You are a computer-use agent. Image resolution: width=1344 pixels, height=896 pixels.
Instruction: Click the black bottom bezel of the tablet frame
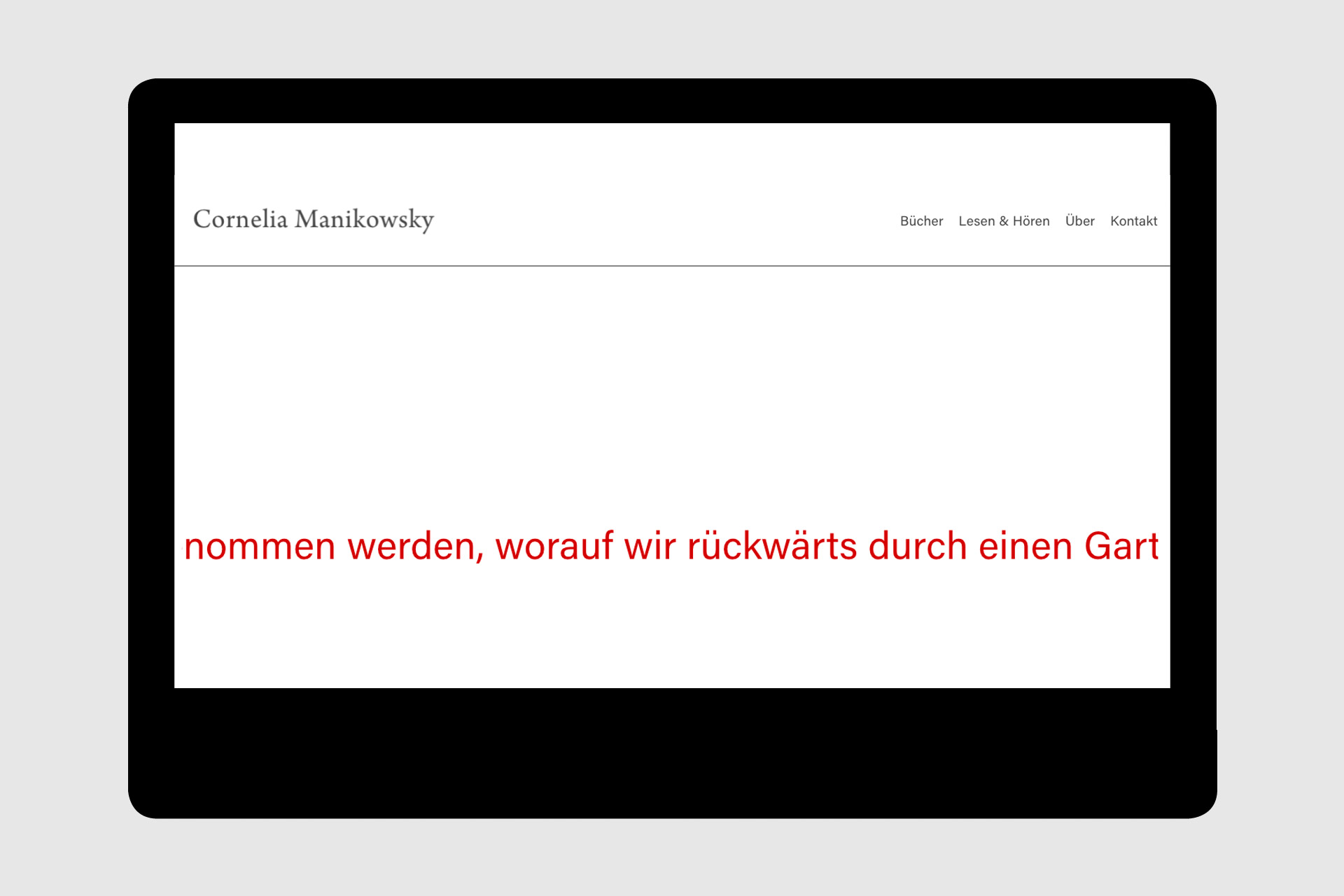pyautogui.click(x=672, y=752)
